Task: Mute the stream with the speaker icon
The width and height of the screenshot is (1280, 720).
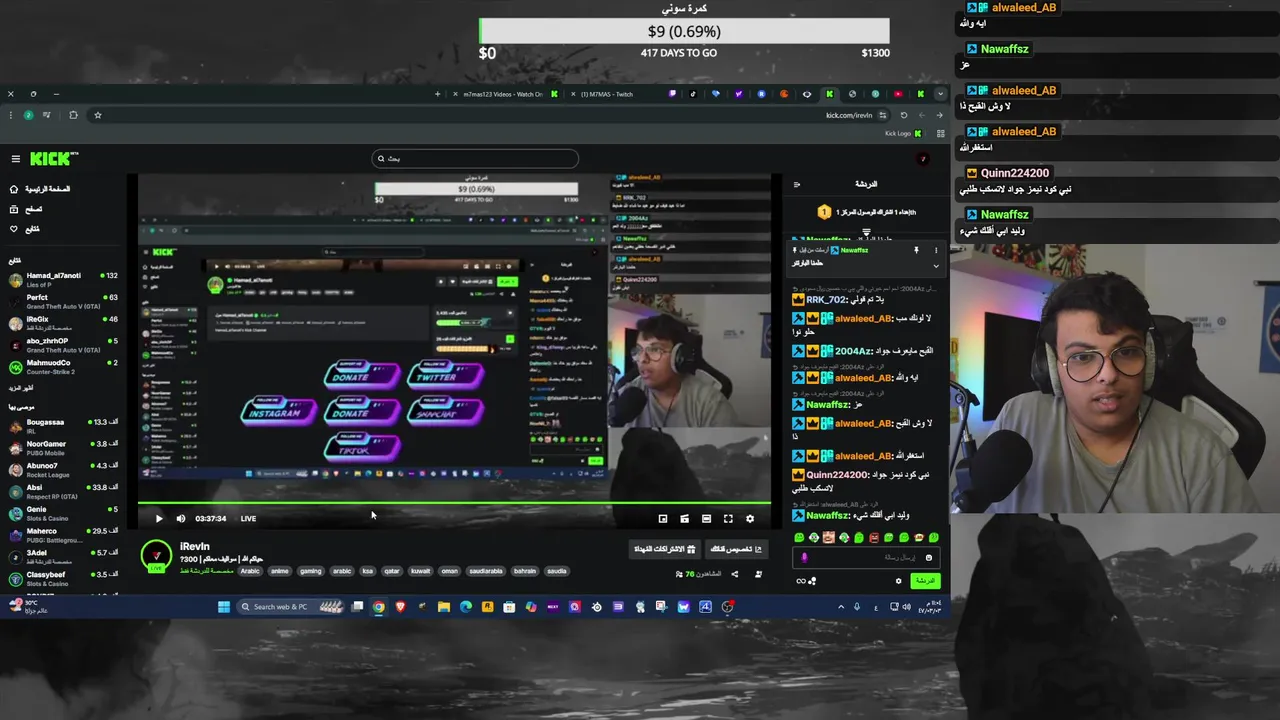Action: click(x=181, y=518)
